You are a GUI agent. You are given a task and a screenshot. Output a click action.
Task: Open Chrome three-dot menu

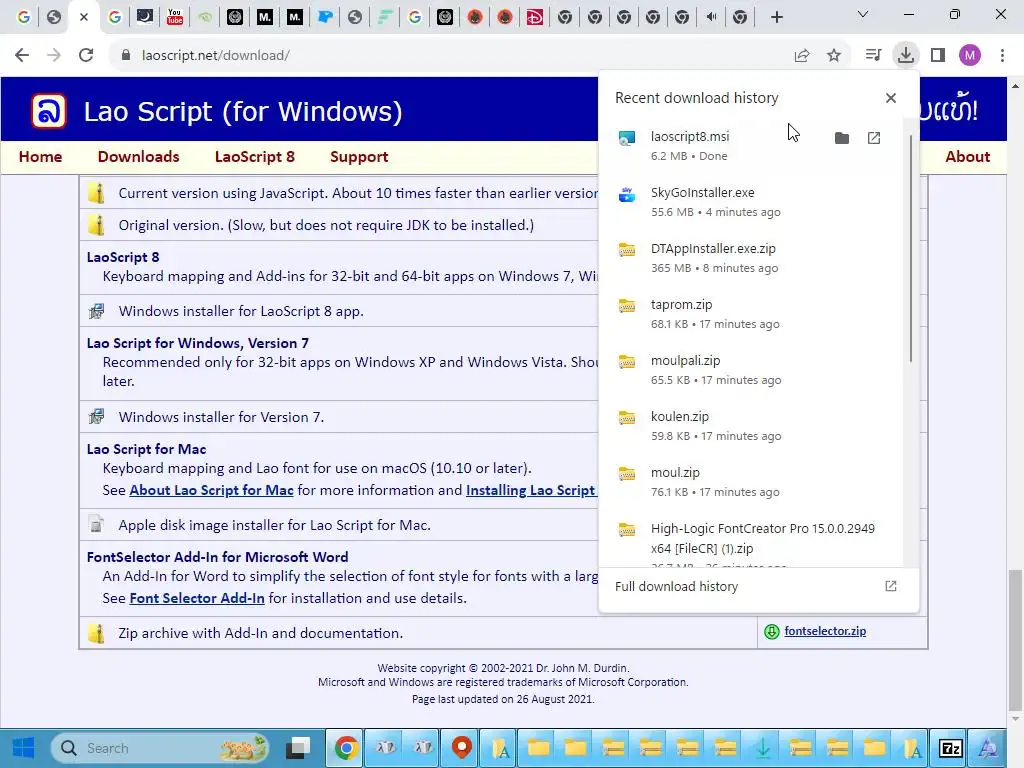click(x=1002, y=55)
